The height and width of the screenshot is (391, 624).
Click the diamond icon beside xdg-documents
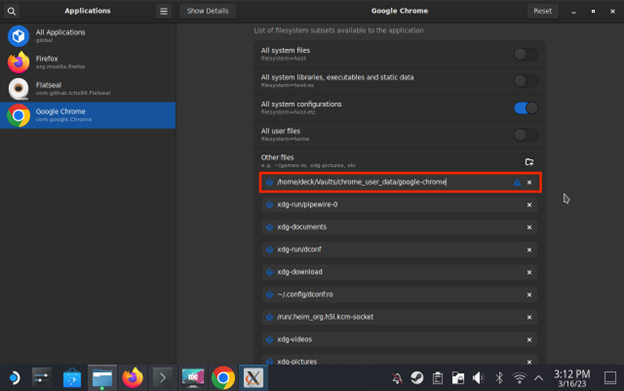tap(269, 227)
